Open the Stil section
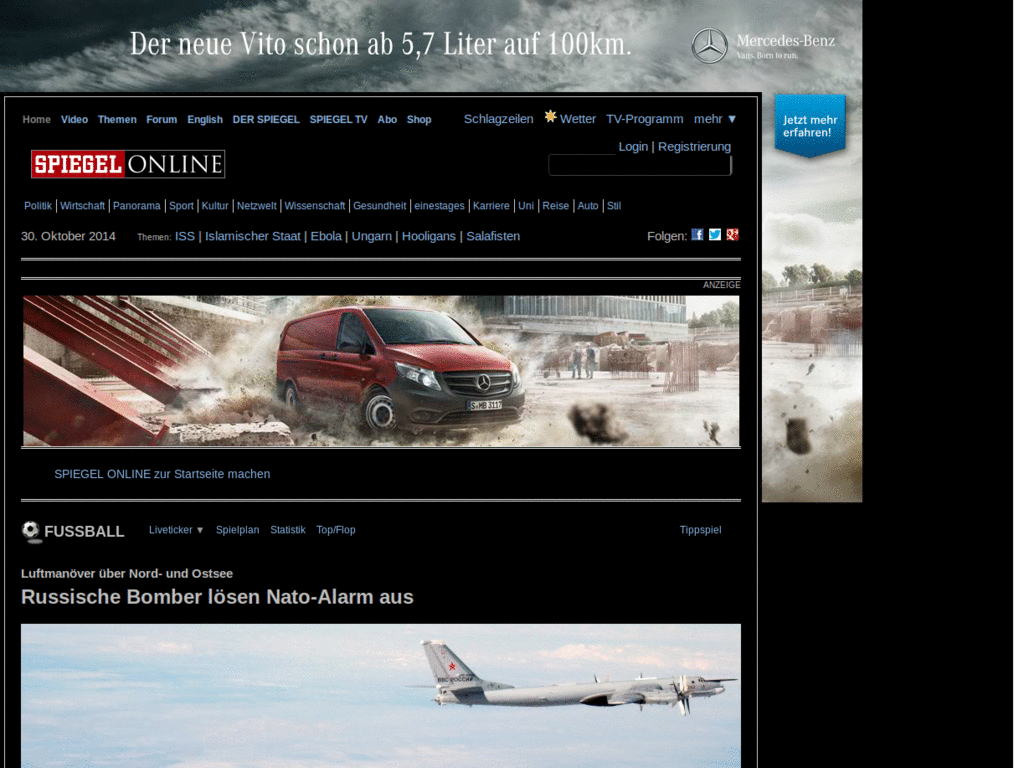The height and width of the screenshot is (768, 1024). tap(614, 206)
